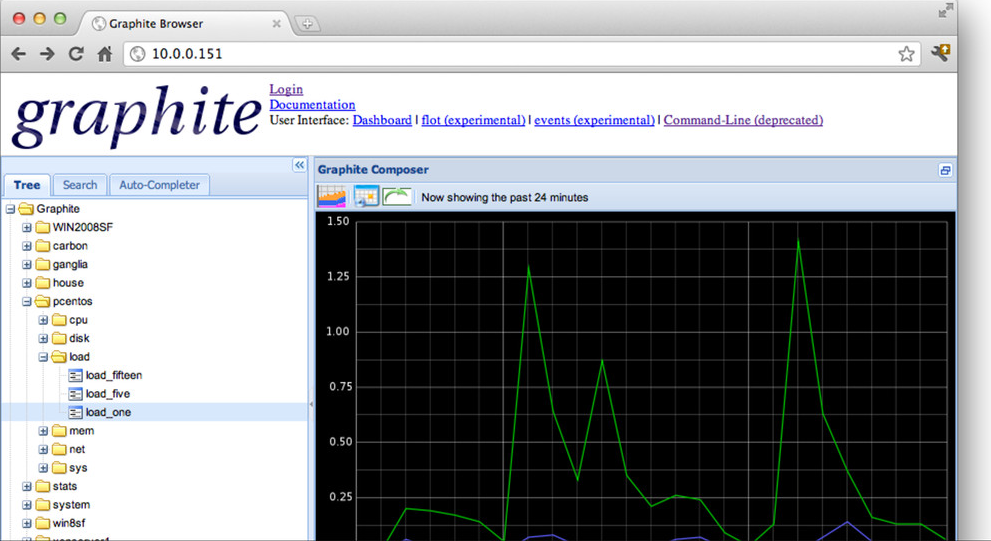Image resolution: width=991 pixels, height=541 pixels.
Task: Click the WIN2008SF folder icon
Action: point(42,227)
